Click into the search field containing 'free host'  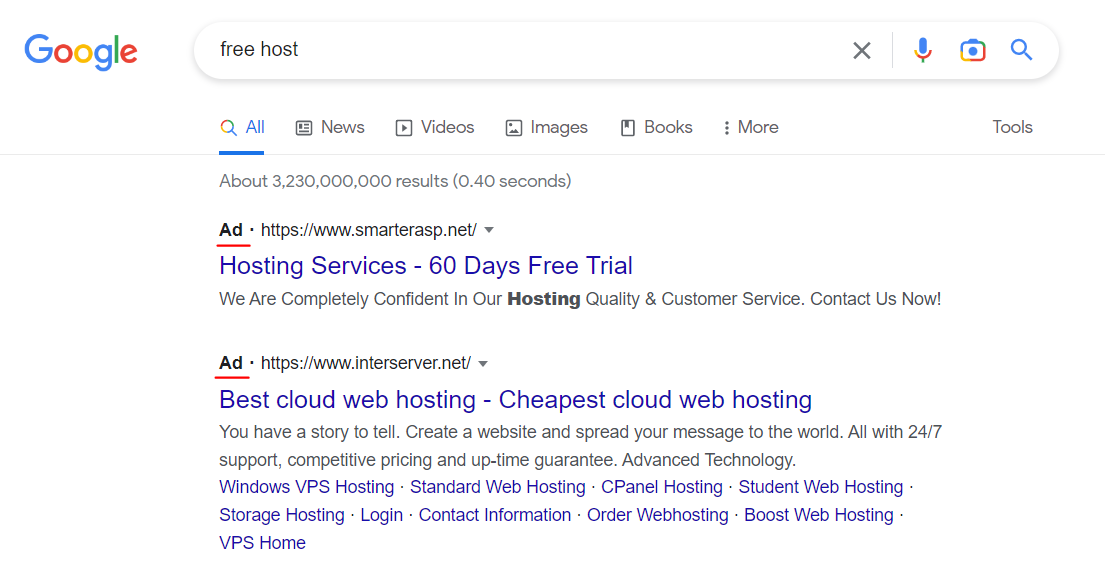point(500,50)
